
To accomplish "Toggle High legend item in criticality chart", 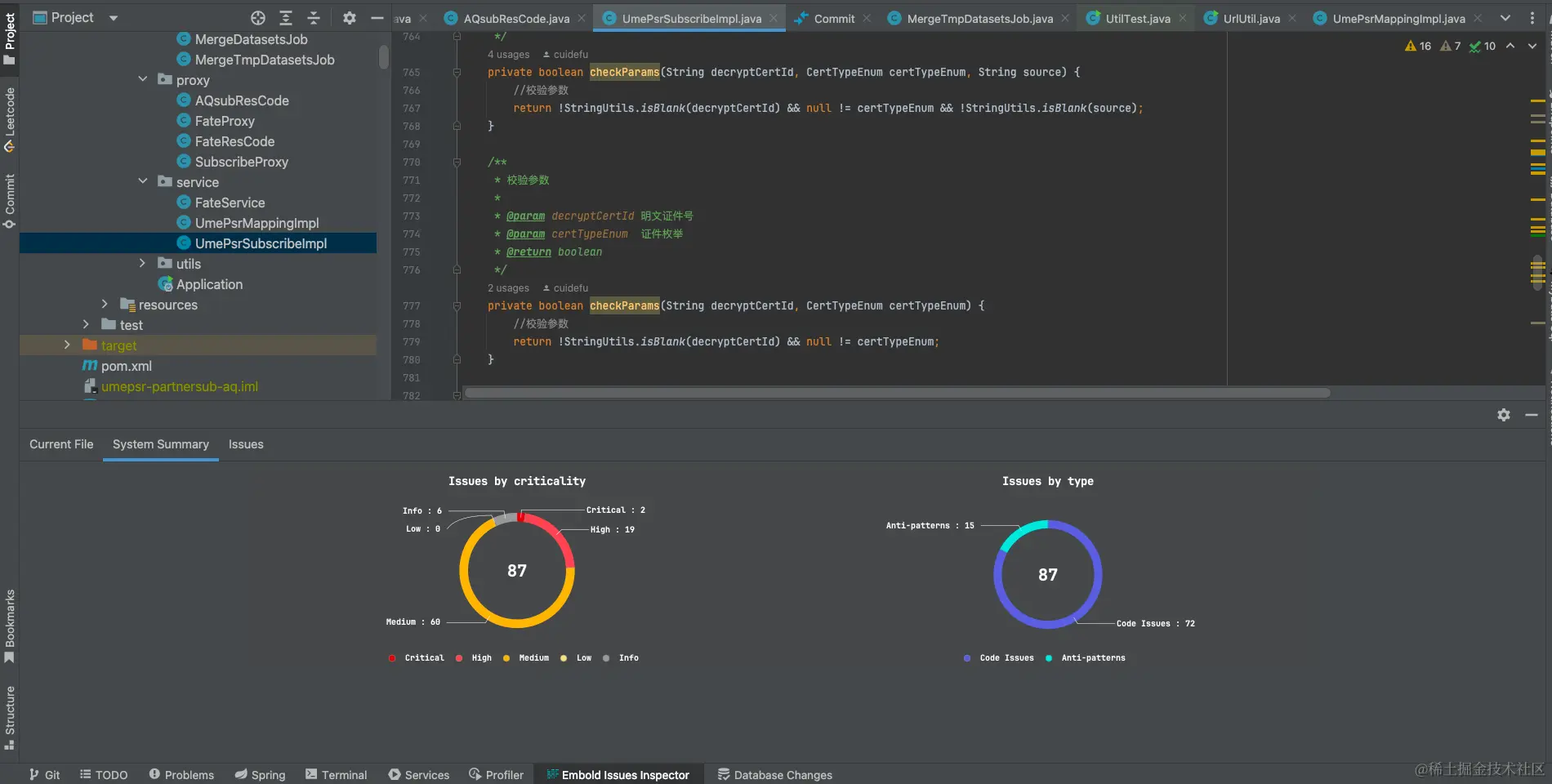I will point(474,658).
